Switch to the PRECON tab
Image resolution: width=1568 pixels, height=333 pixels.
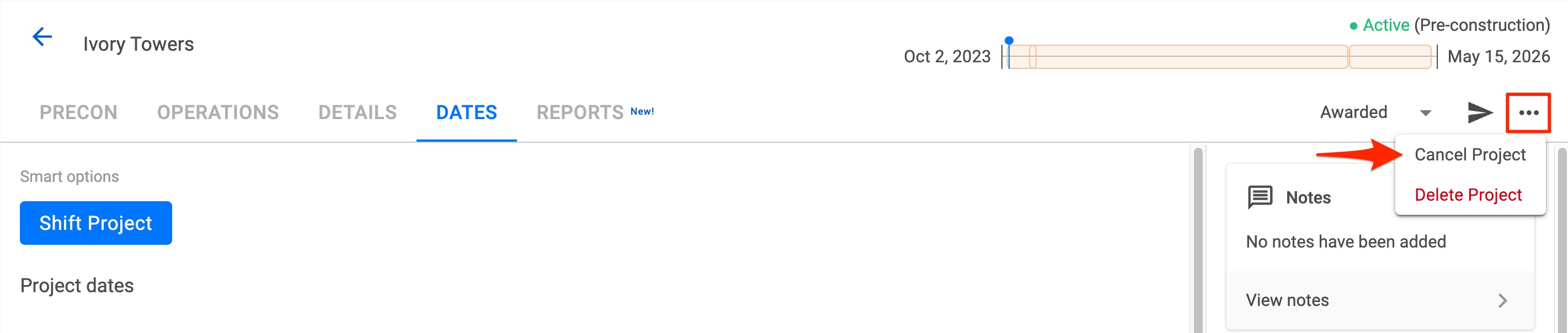click(x=78, y=112)
